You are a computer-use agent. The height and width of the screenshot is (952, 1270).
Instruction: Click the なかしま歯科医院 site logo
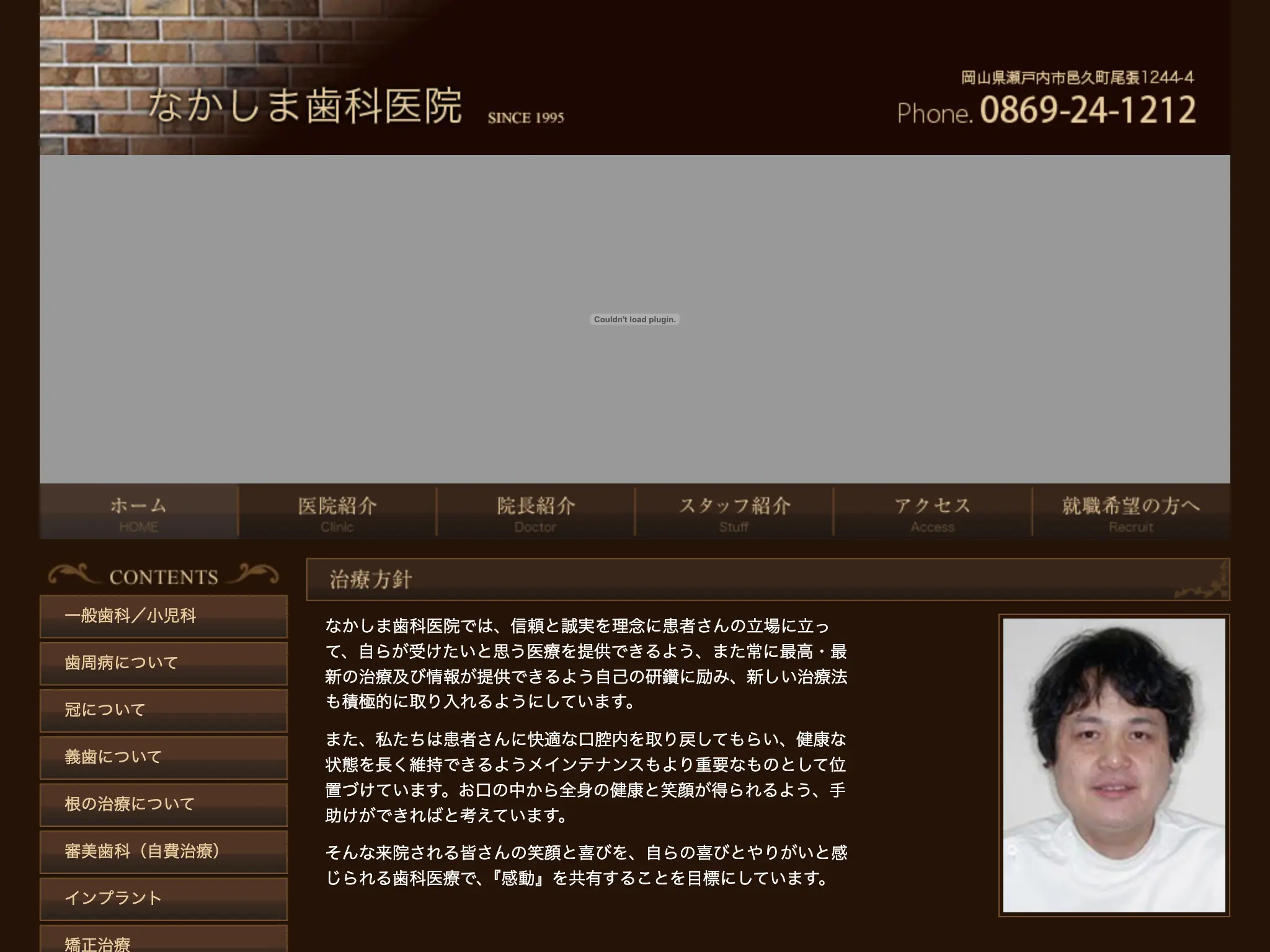(305, 105)
